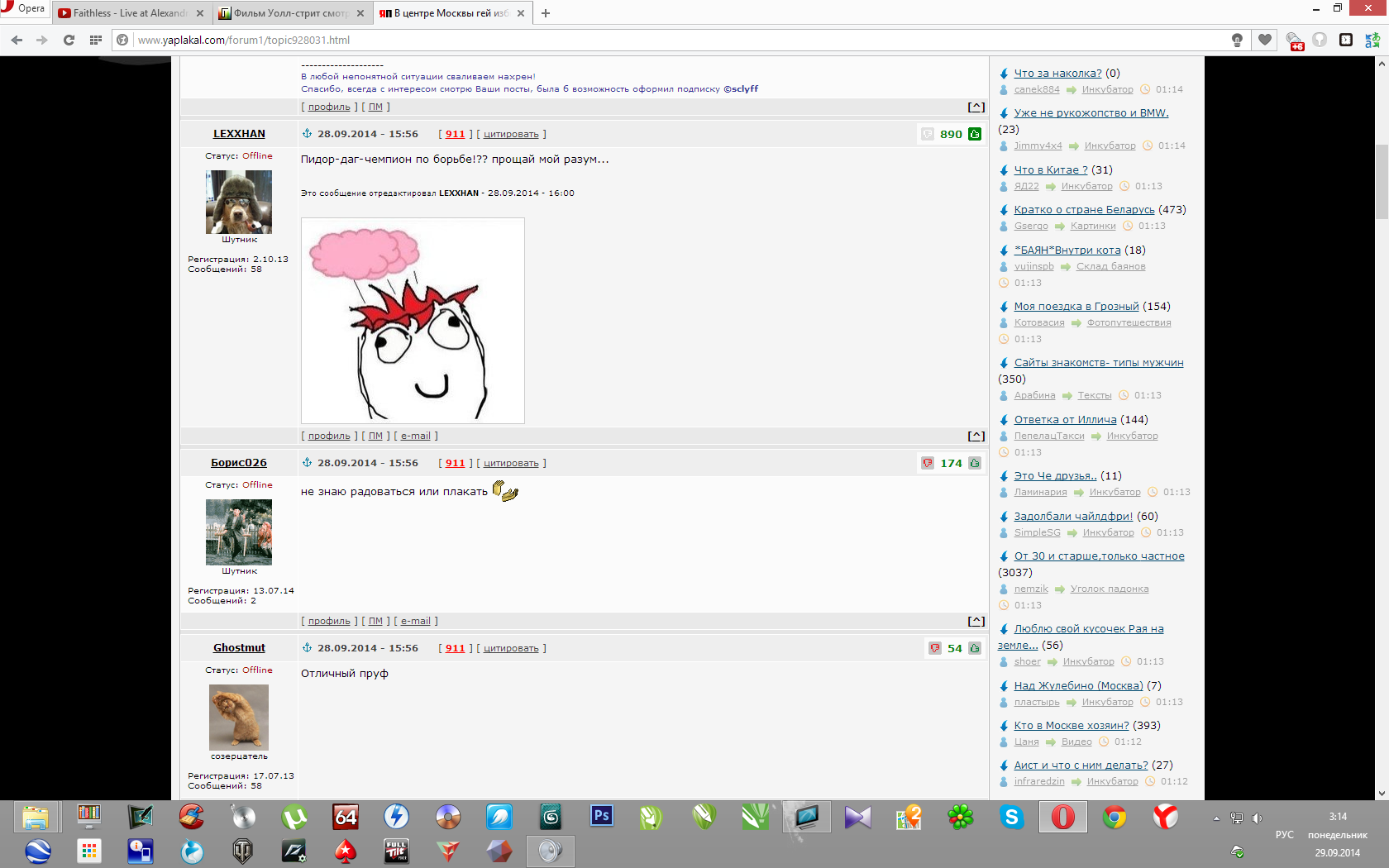Click LEXXHAN's dog avatar image
Image resolution: width=1389 pixels, height=868 pixels.
239,202
